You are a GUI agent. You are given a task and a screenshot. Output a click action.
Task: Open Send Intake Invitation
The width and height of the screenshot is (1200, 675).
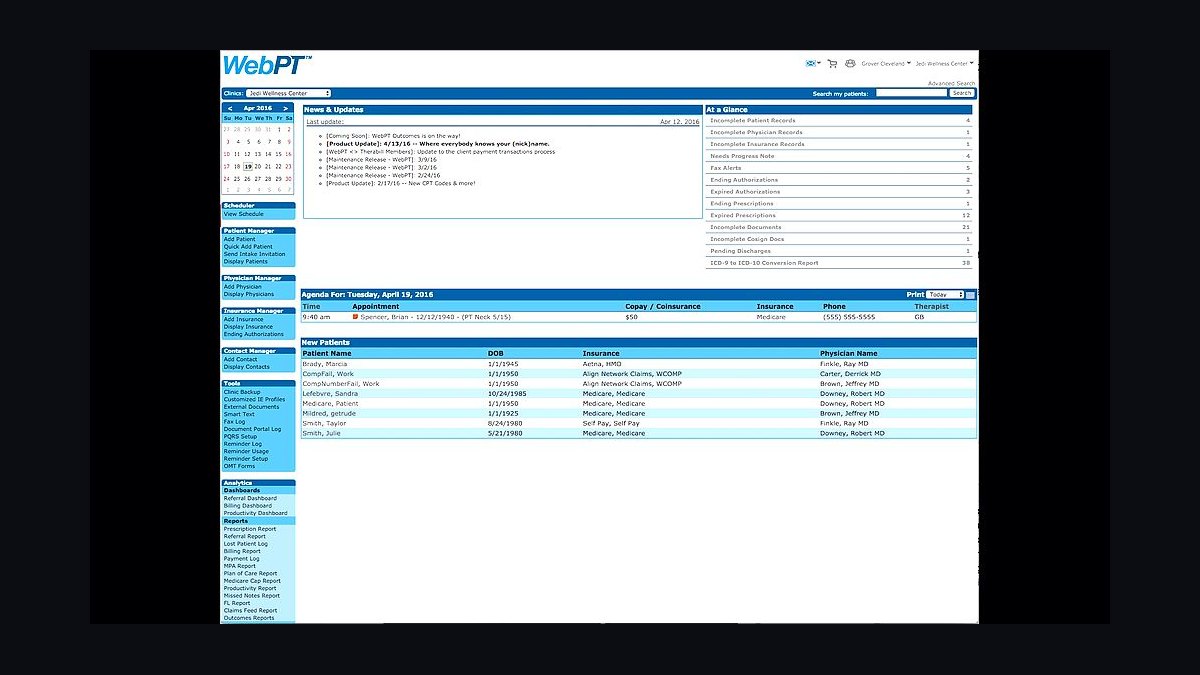pyautogui.click(x=254, y=254)
